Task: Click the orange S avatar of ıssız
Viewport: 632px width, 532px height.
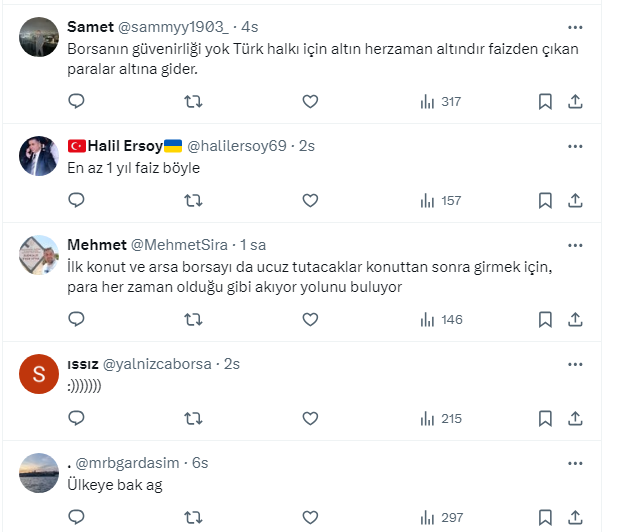Action: [x=39, y=374]
